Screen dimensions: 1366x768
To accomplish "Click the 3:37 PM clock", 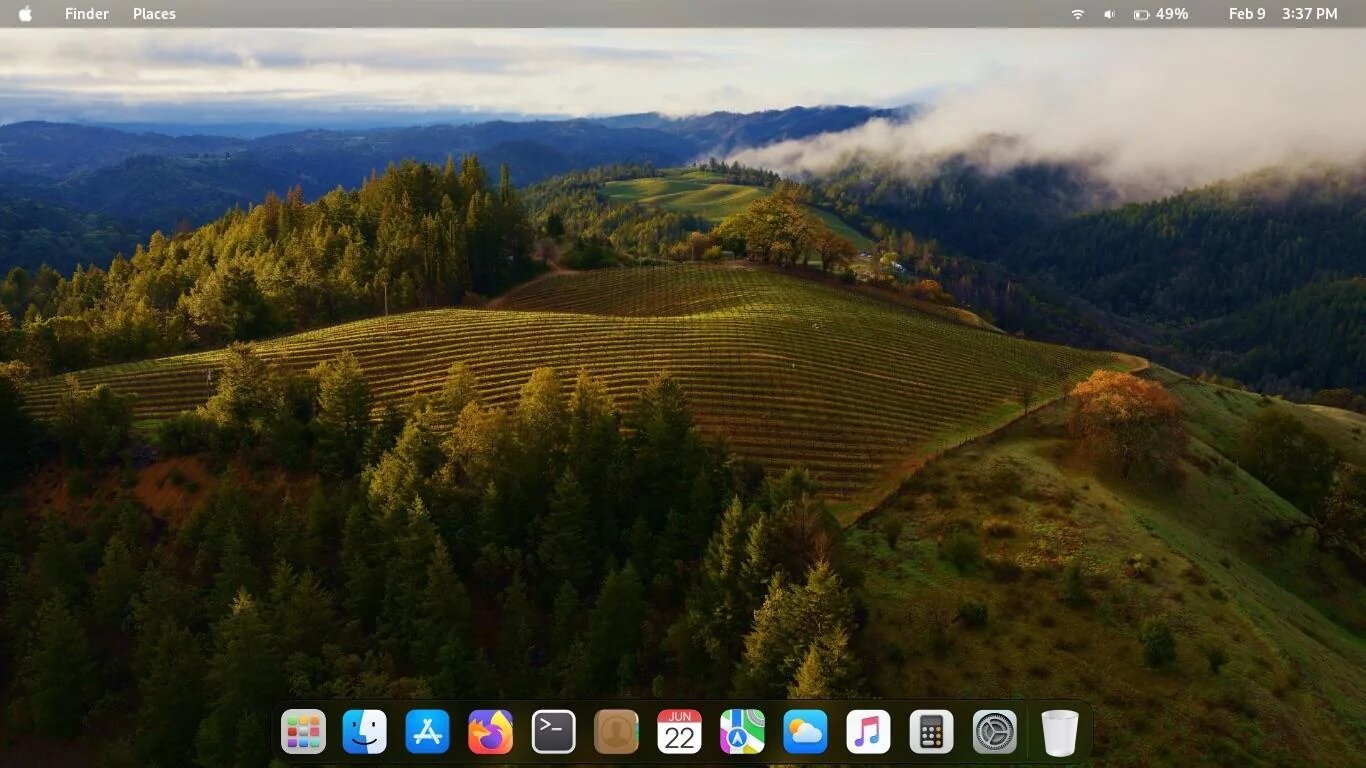I will (1310, 14).
